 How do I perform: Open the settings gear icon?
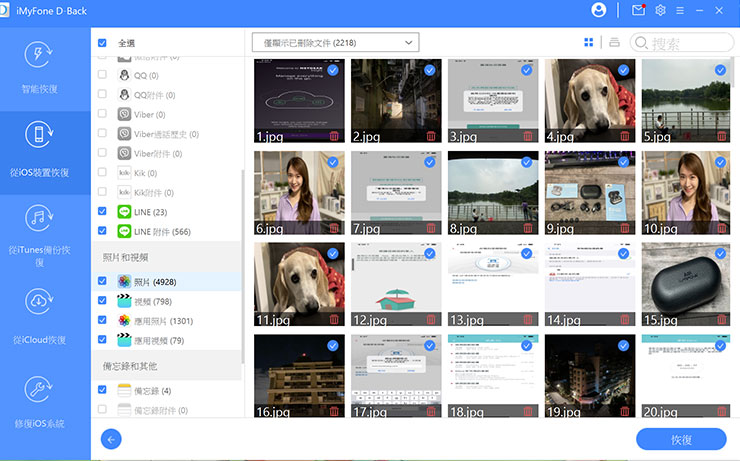click(x=660, y=10)
